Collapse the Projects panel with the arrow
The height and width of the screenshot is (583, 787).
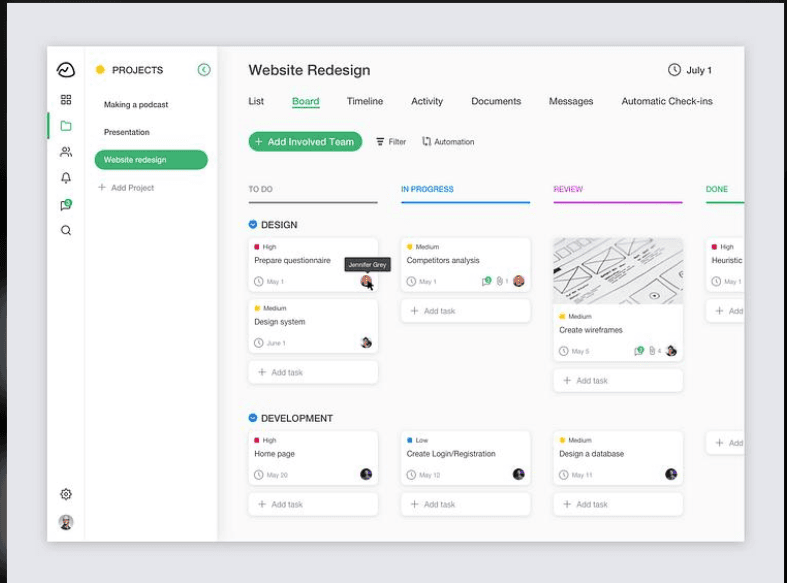(204, 70)
